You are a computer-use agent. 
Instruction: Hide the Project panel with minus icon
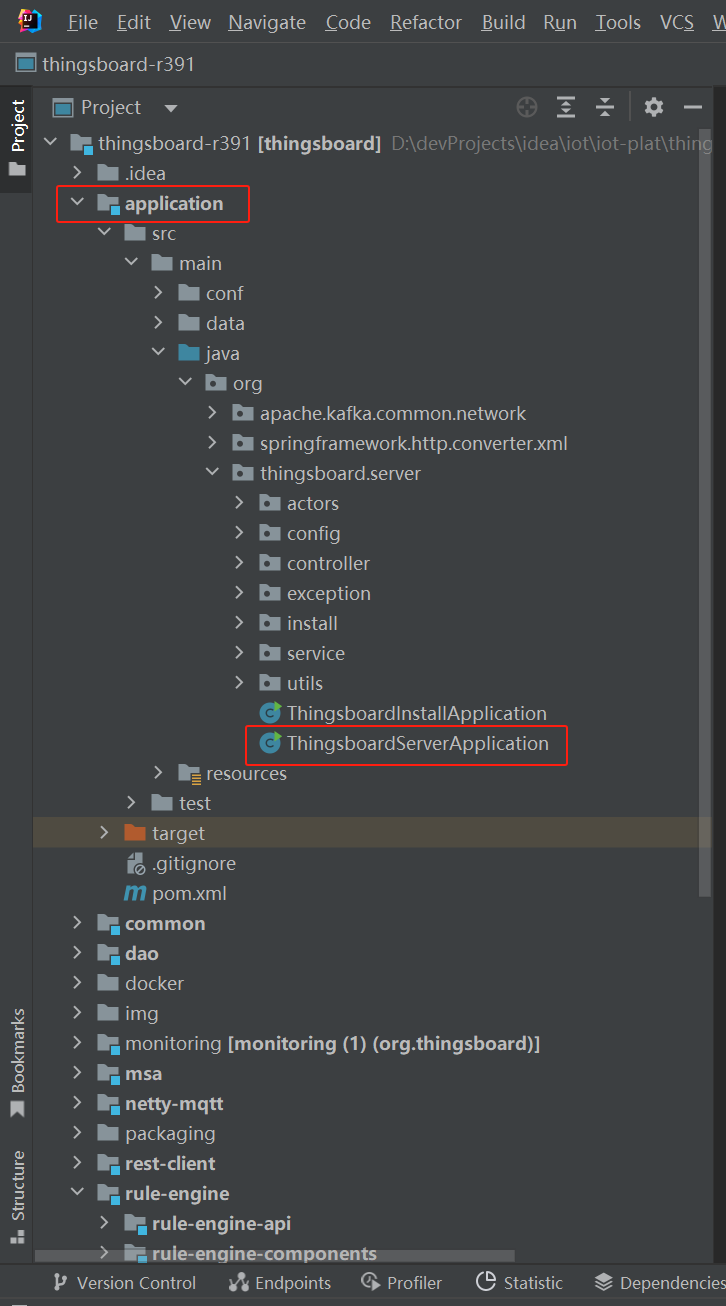click(693, 107)
